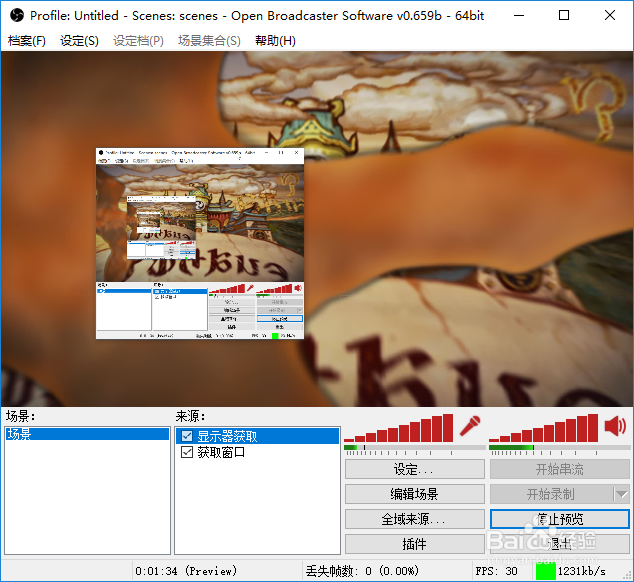Click the OBS logo in the title bar
The width and height of the screenshot is (634, 582).
click(x=17, y=16)
